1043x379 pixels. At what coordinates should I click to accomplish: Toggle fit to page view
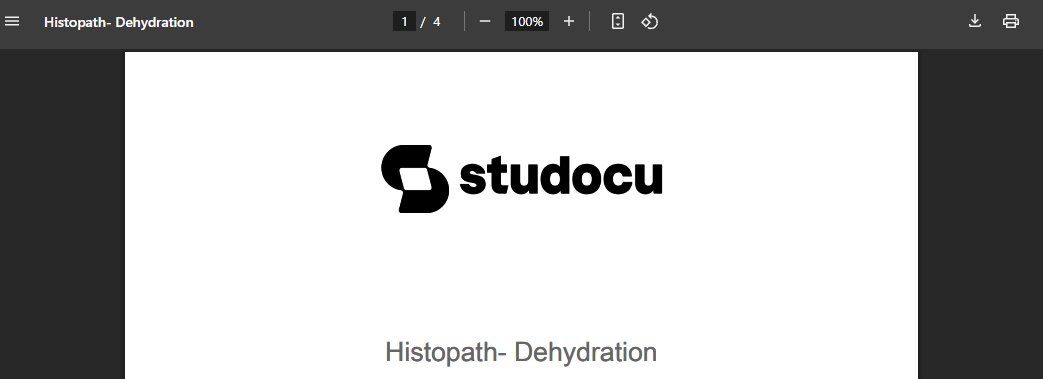pyautogui.click(x=618, y=21)
